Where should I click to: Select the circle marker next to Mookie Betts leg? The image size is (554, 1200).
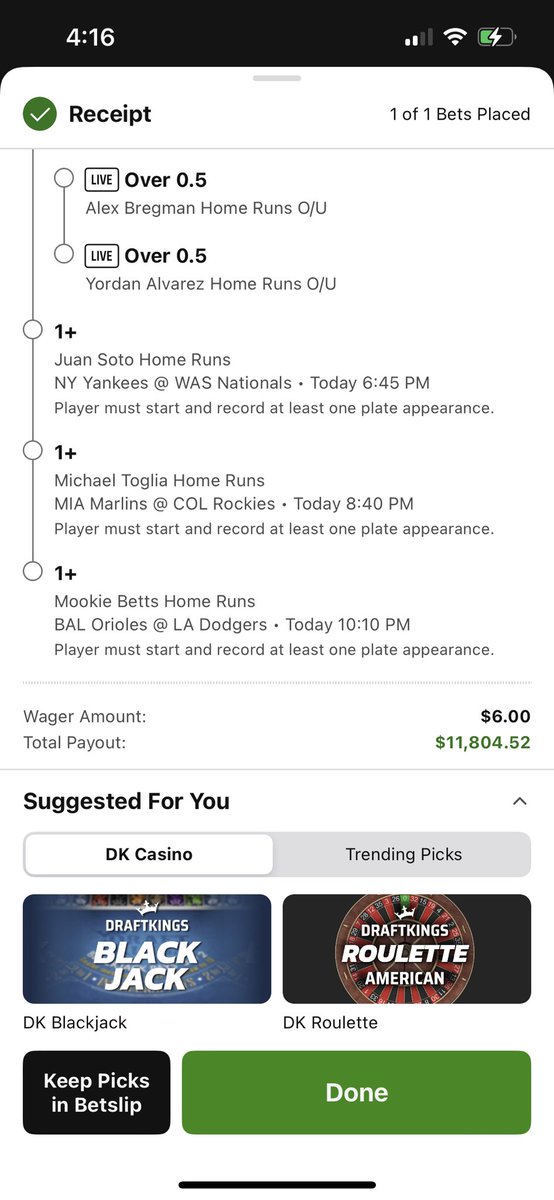(32, 572)
